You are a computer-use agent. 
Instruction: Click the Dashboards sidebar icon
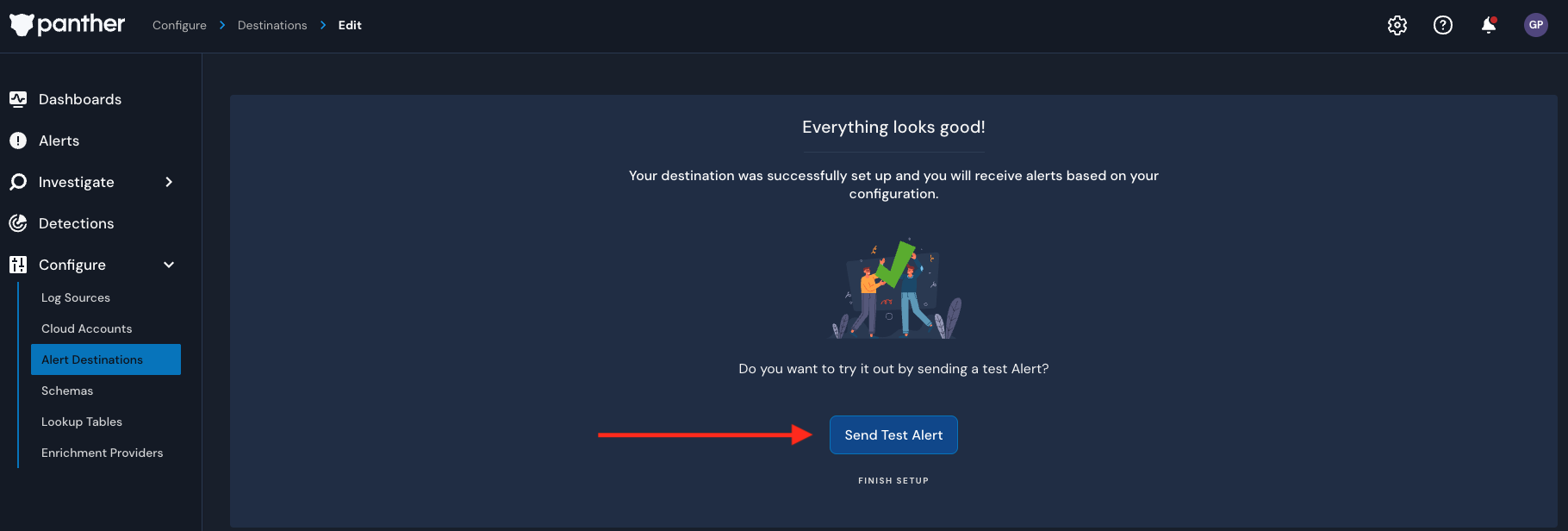coord(18,99)
